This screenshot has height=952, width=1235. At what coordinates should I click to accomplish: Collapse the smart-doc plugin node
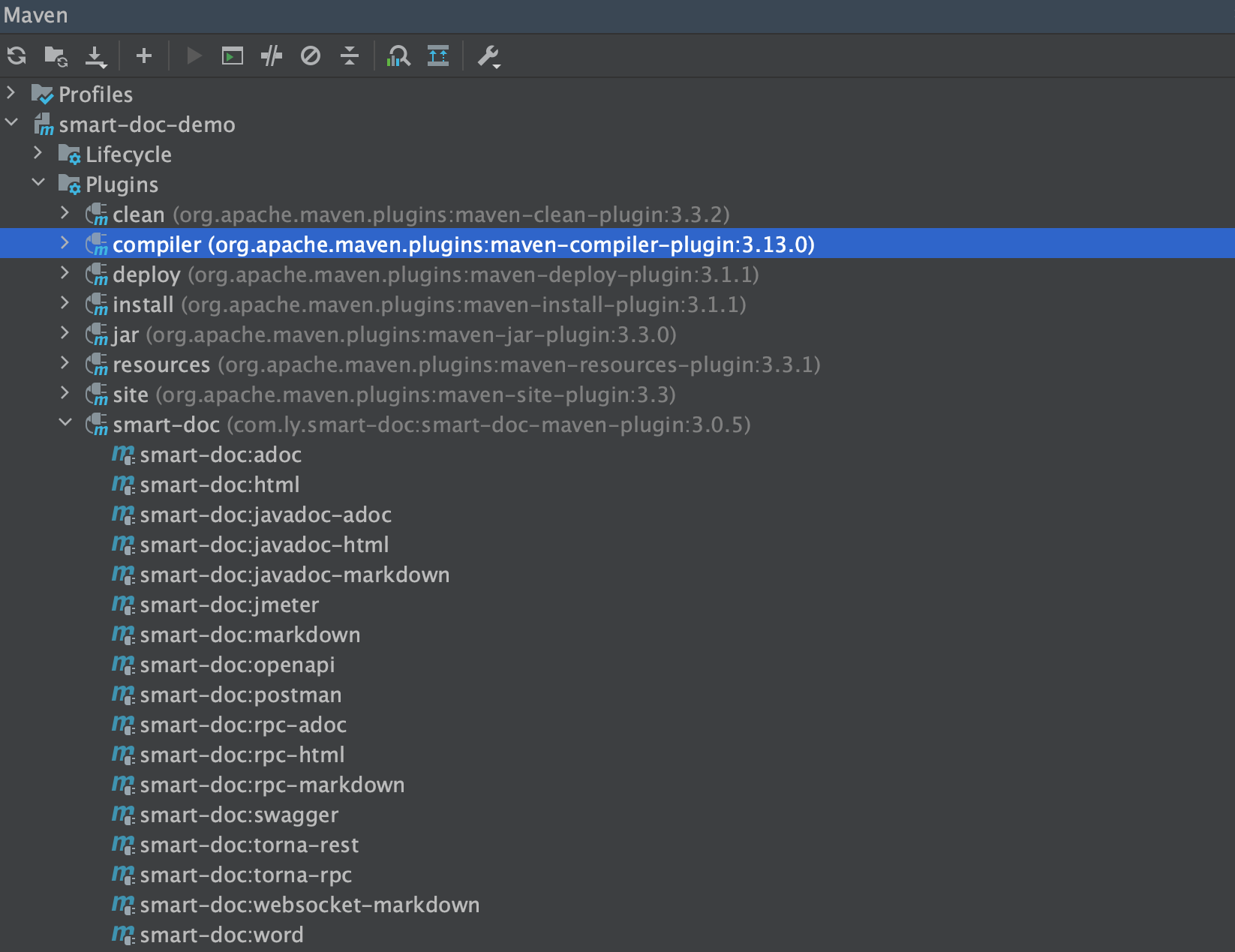pyautogui.click(x=65, y=422)
